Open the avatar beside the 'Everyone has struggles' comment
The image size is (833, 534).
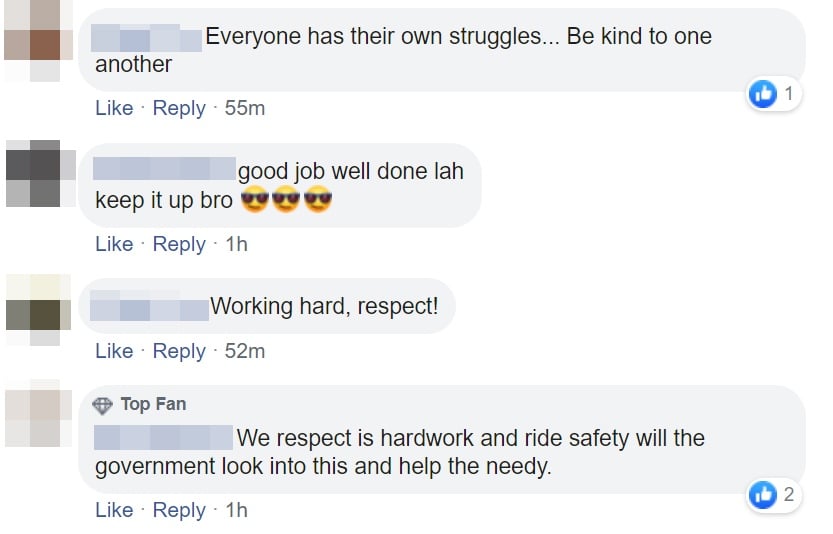tap(32, 40)
